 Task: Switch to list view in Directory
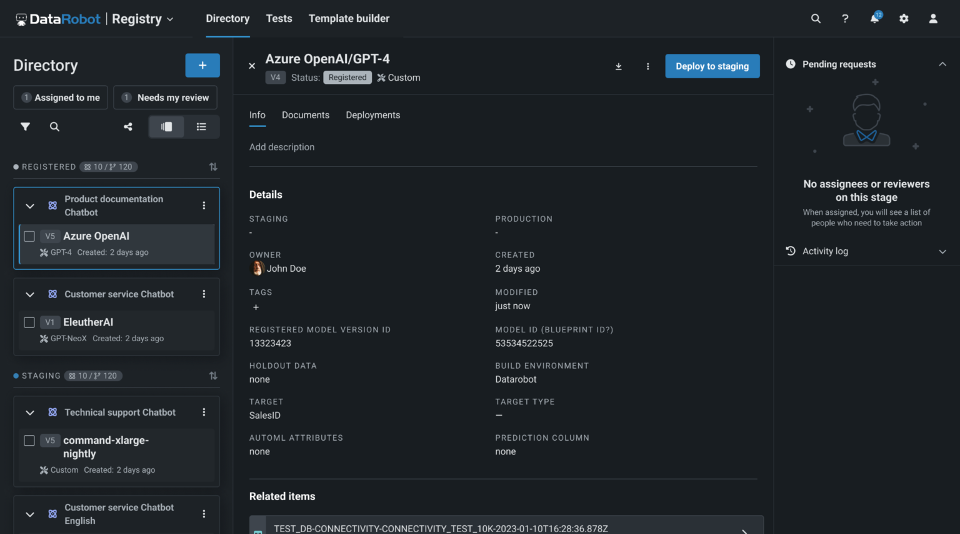click(x=201, y=127)
